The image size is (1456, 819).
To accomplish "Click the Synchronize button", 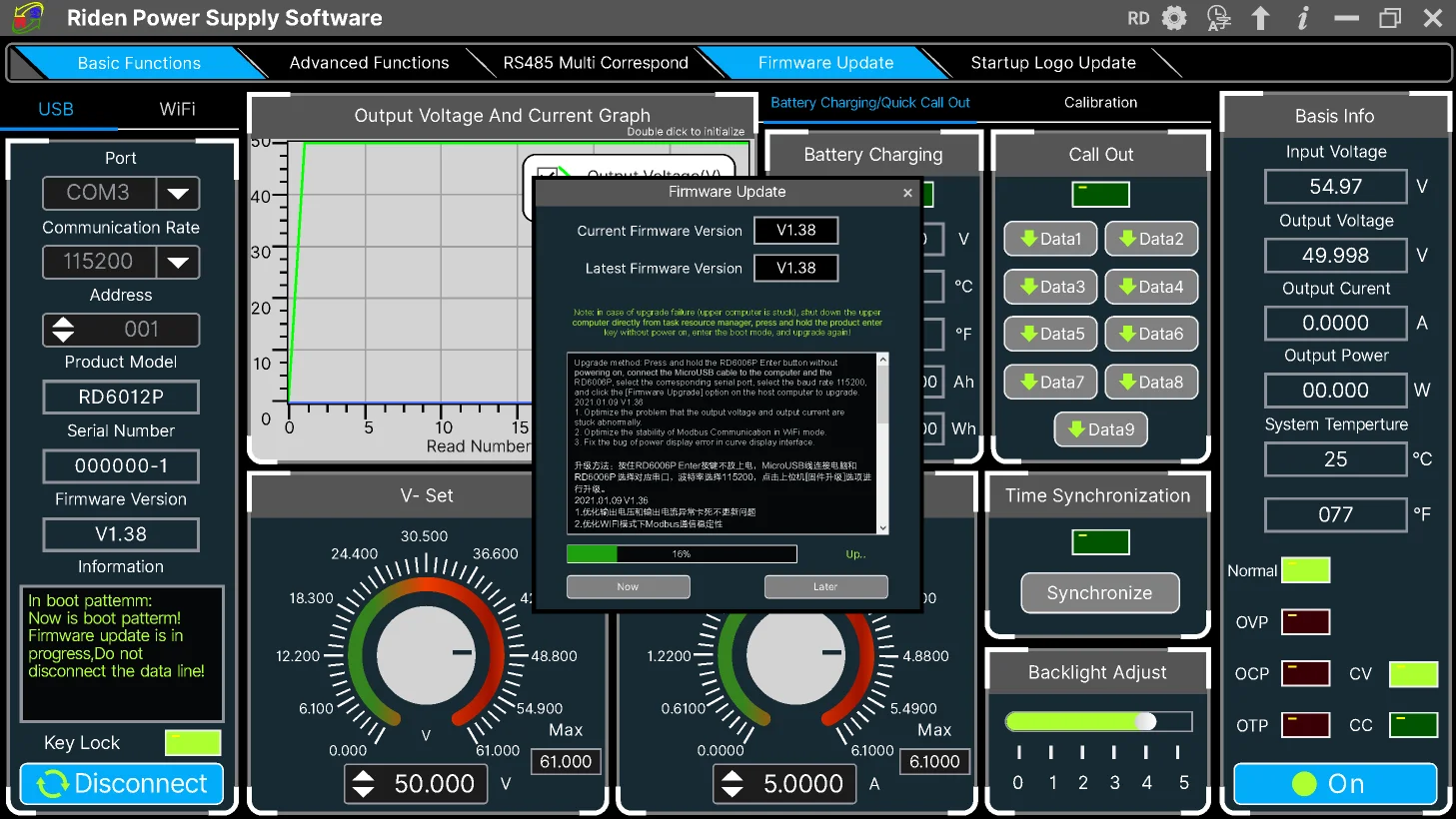I will (1099, 593).
